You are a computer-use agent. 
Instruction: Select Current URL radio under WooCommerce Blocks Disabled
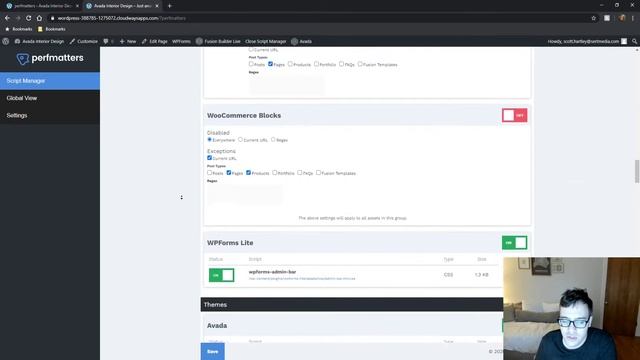tap(240, 140)
